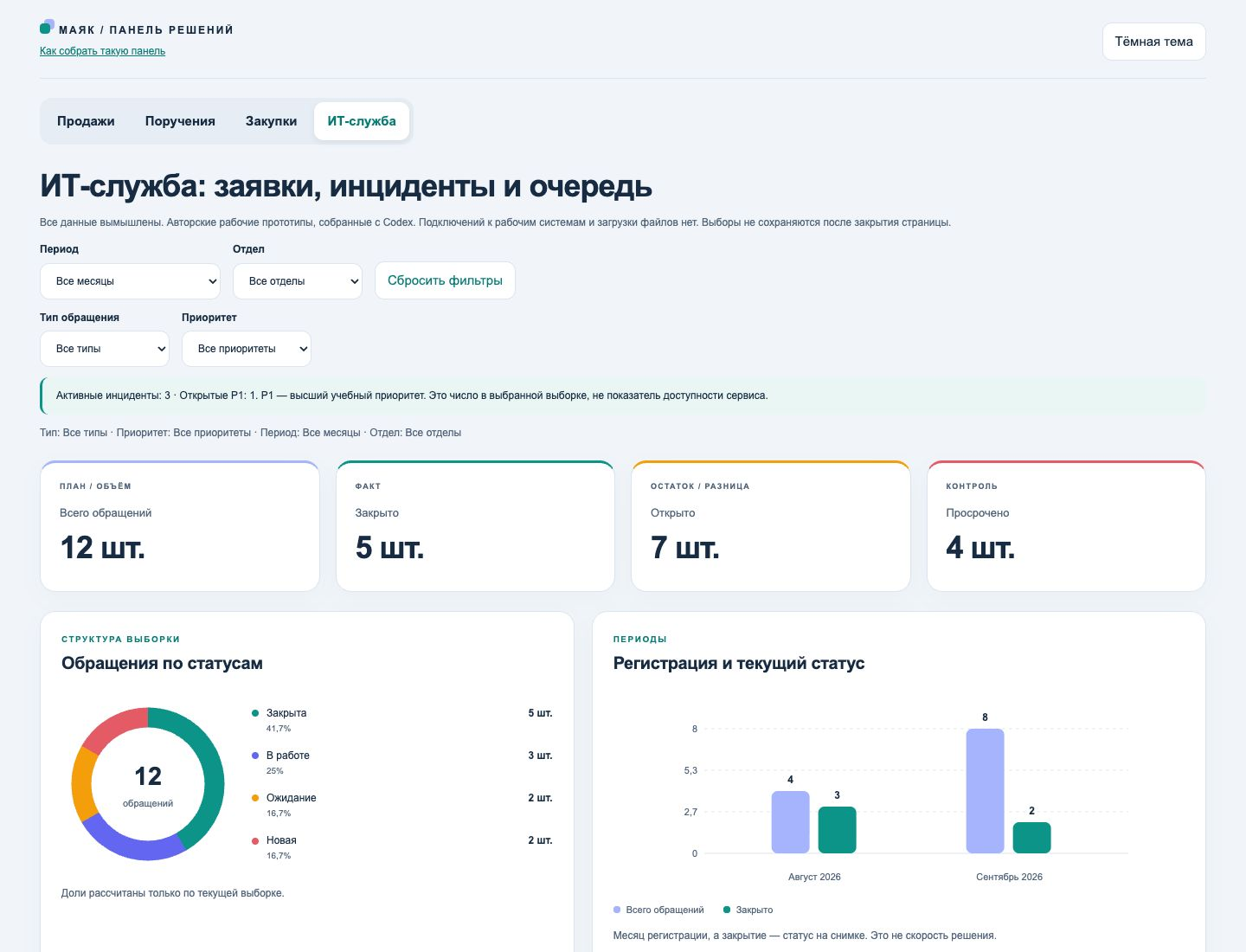Click the Закрыта 5 шт. value

click(x=540, y=713)
